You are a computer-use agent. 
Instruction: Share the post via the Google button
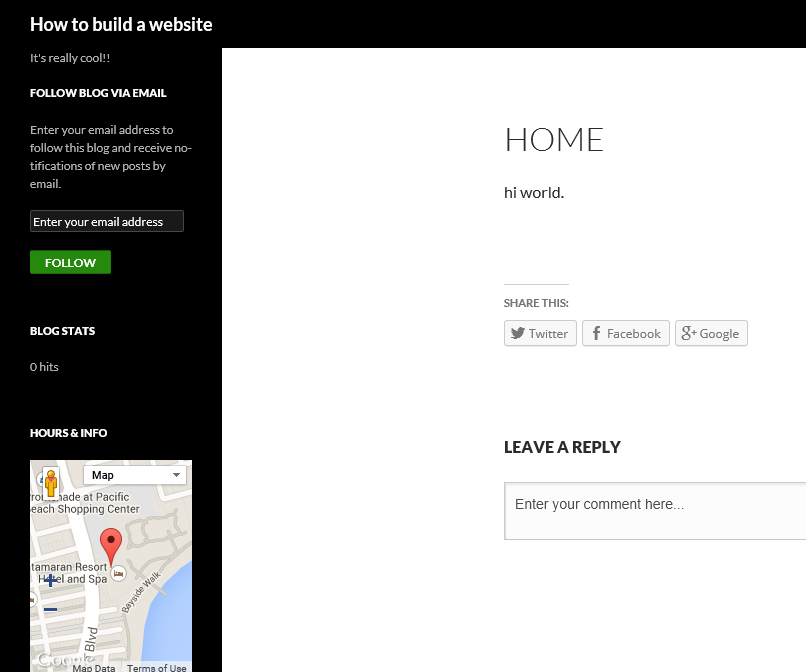(x=711, y=333)
